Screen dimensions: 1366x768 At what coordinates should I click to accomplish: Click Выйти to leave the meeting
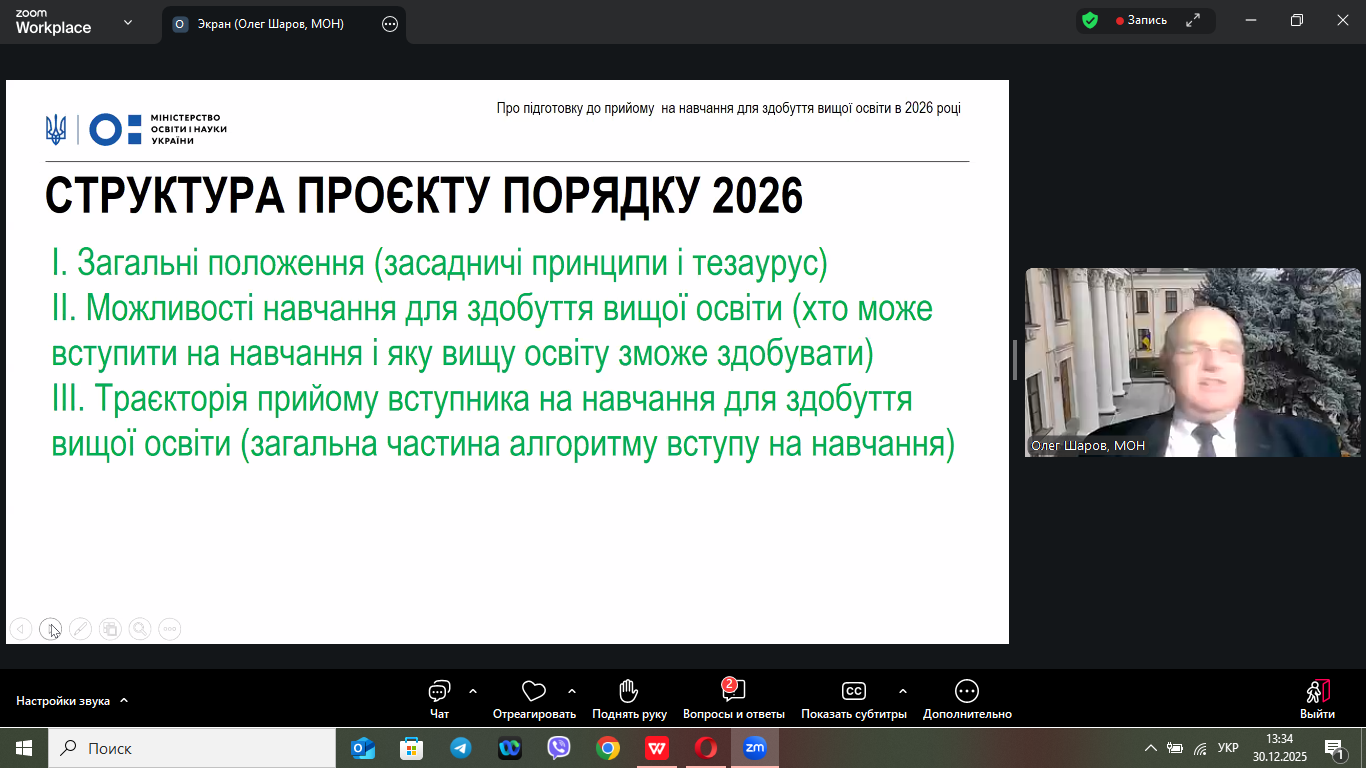(1317, 699)
